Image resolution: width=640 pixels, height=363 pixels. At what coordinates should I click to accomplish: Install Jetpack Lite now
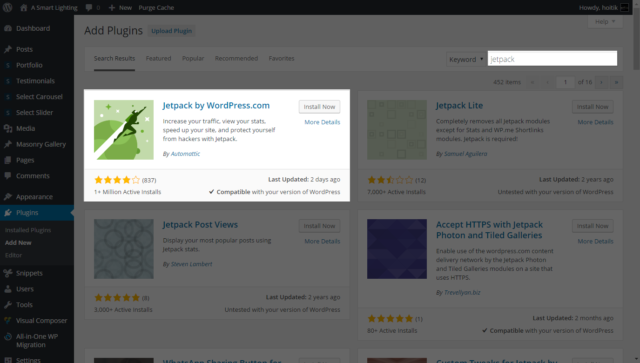click(x=593, y=107)
